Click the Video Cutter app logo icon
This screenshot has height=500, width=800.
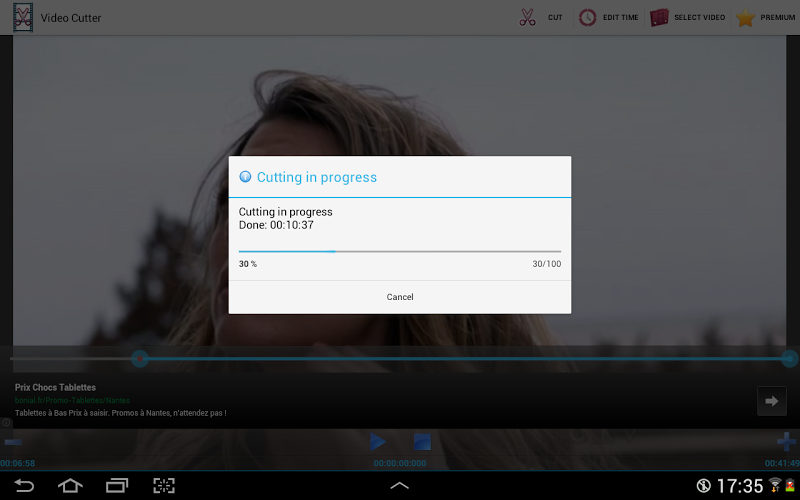pyautogui.click(x=23, y=17)
